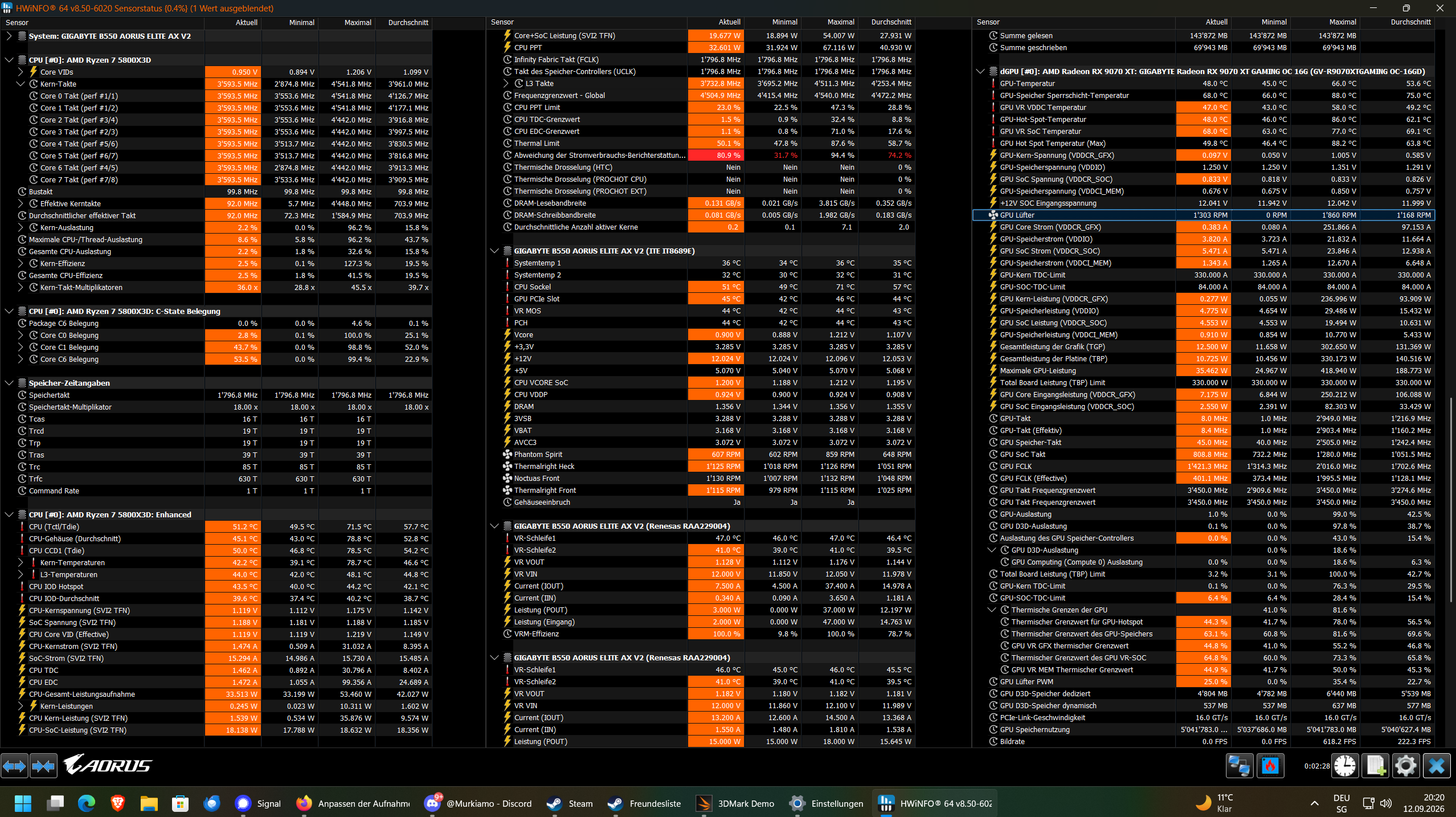Screen dimensions: 1456x817
Task: Collapse the C-State Belegung group
Action: tap(9, 311)
